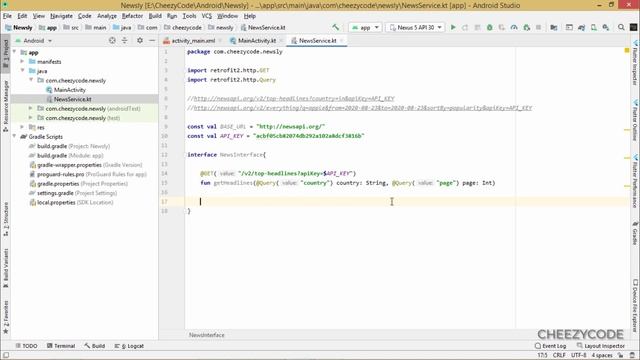Click the Apply Code Changes icon
The image size is (640, 360).
coord(477,27)
